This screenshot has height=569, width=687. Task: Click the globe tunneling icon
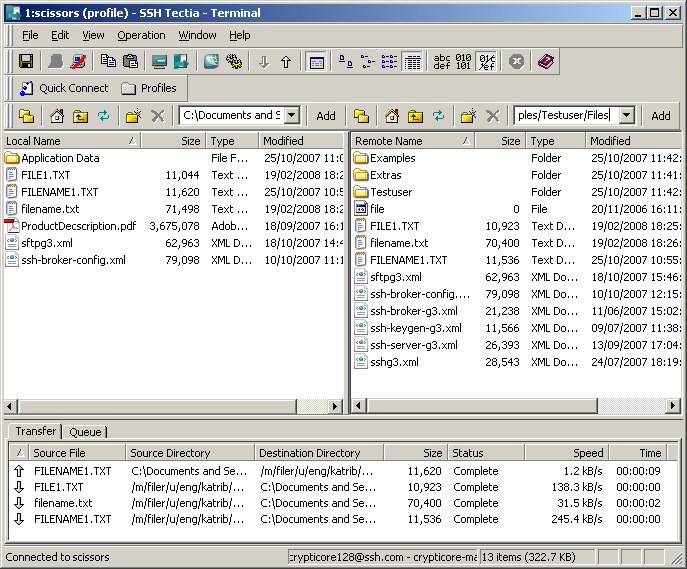click(x=211, y=61)
